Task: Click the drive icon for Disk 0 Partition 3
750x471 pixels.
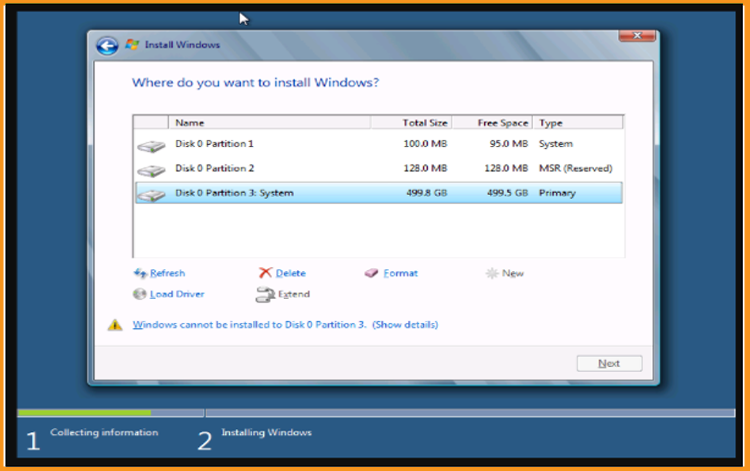Action: click(x=151, y=195)
